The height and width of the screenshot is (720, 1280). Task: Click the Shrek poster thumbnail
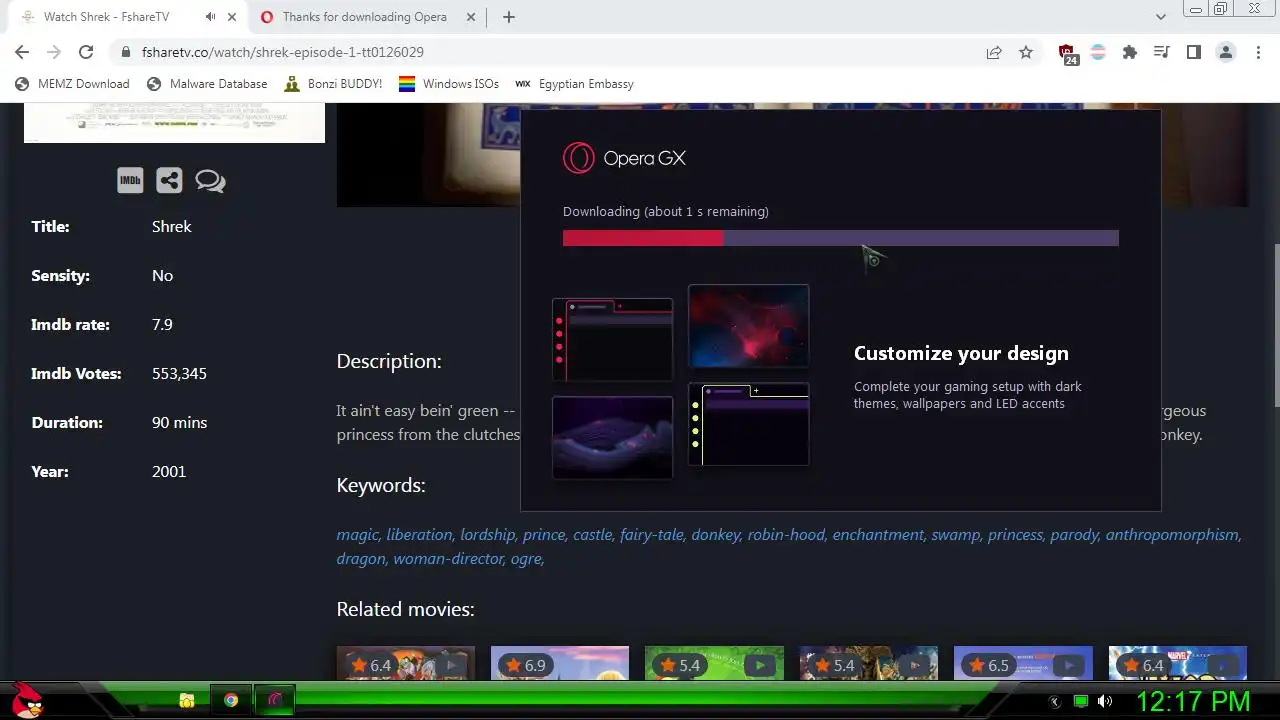click(174, 123)
